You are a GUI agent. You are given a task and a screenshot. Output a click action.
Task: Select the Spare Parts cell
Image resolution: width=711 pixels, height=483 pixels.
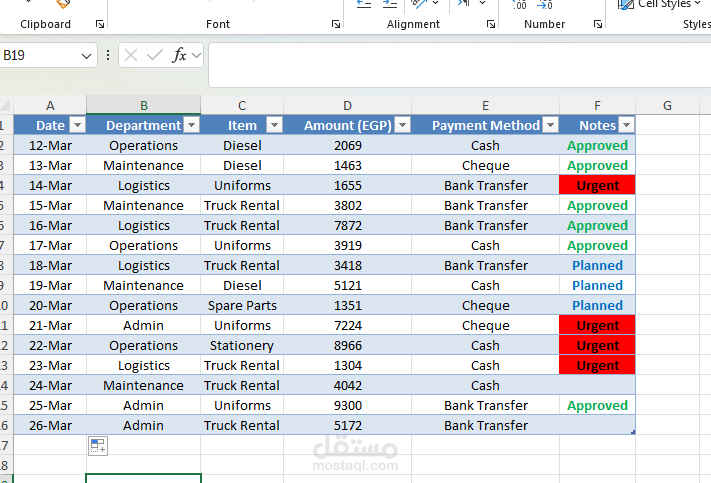point(242,305)
